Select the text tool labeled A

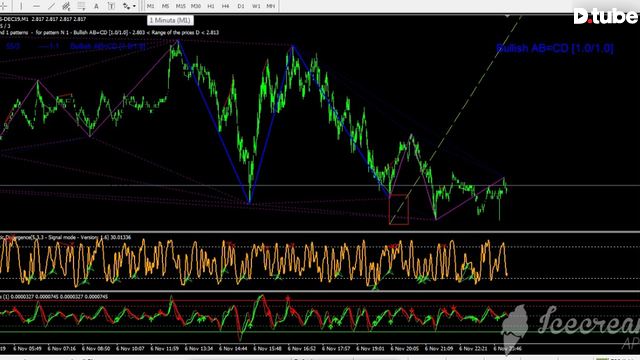[x=96, y=6]
